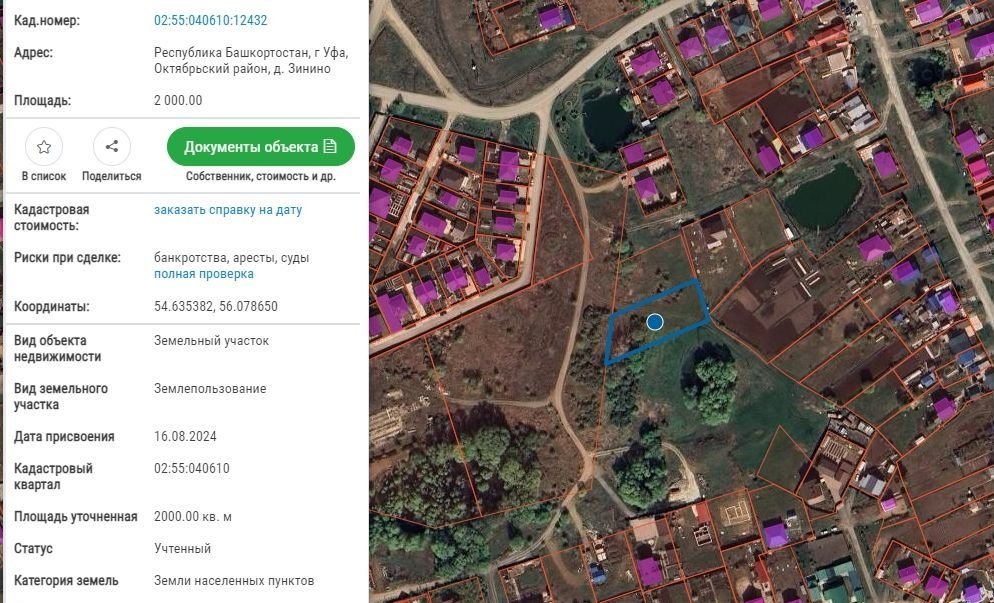Click the assignment date 16.08.2024
Screen dimensions: 994x603
tap(185, 436)
